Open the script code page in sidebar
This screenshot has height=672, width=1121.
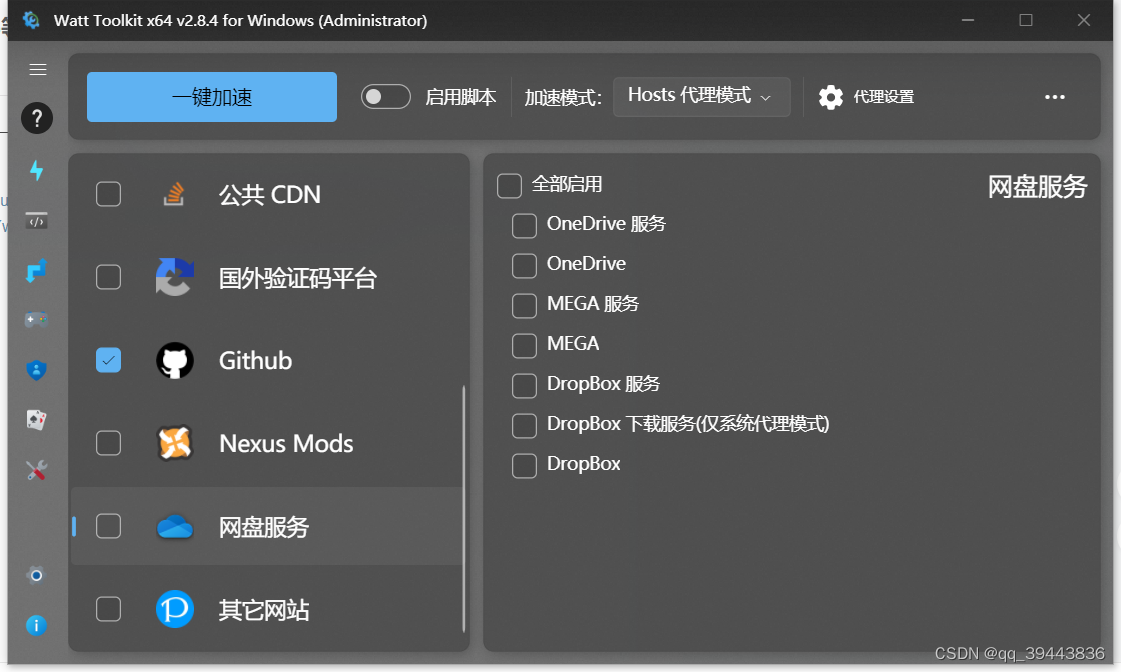coord(36,220)
